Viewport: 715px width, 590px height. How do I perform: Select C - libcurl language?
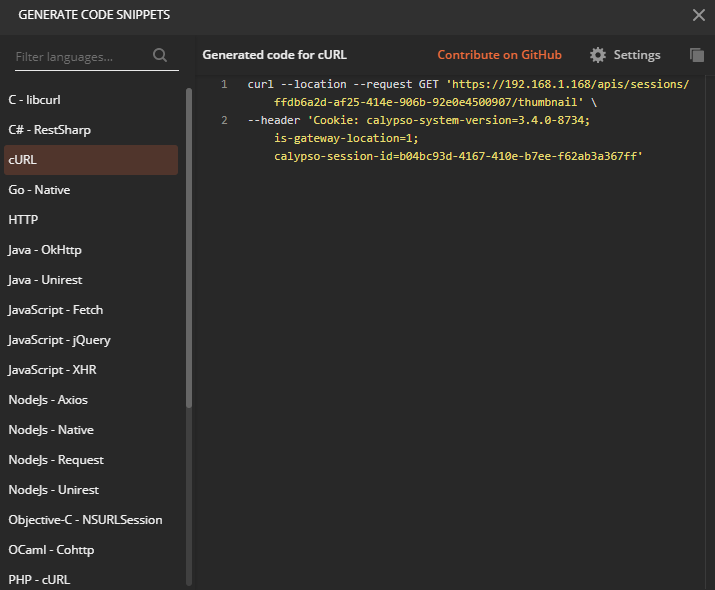tap(35, 100)
